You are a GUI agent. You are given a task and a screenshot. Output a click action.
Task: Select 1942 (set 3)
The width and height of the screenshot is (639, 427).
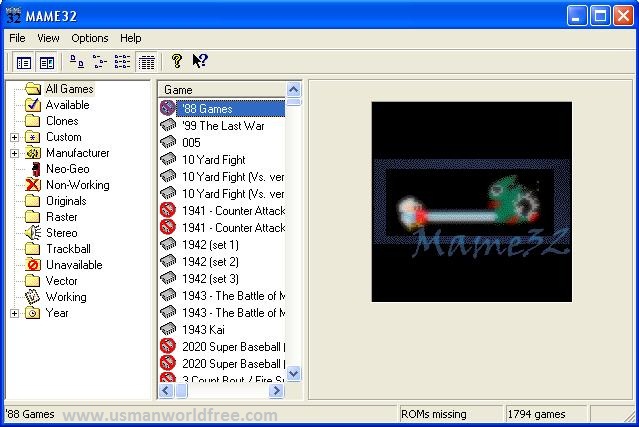[x=210, y=279]
